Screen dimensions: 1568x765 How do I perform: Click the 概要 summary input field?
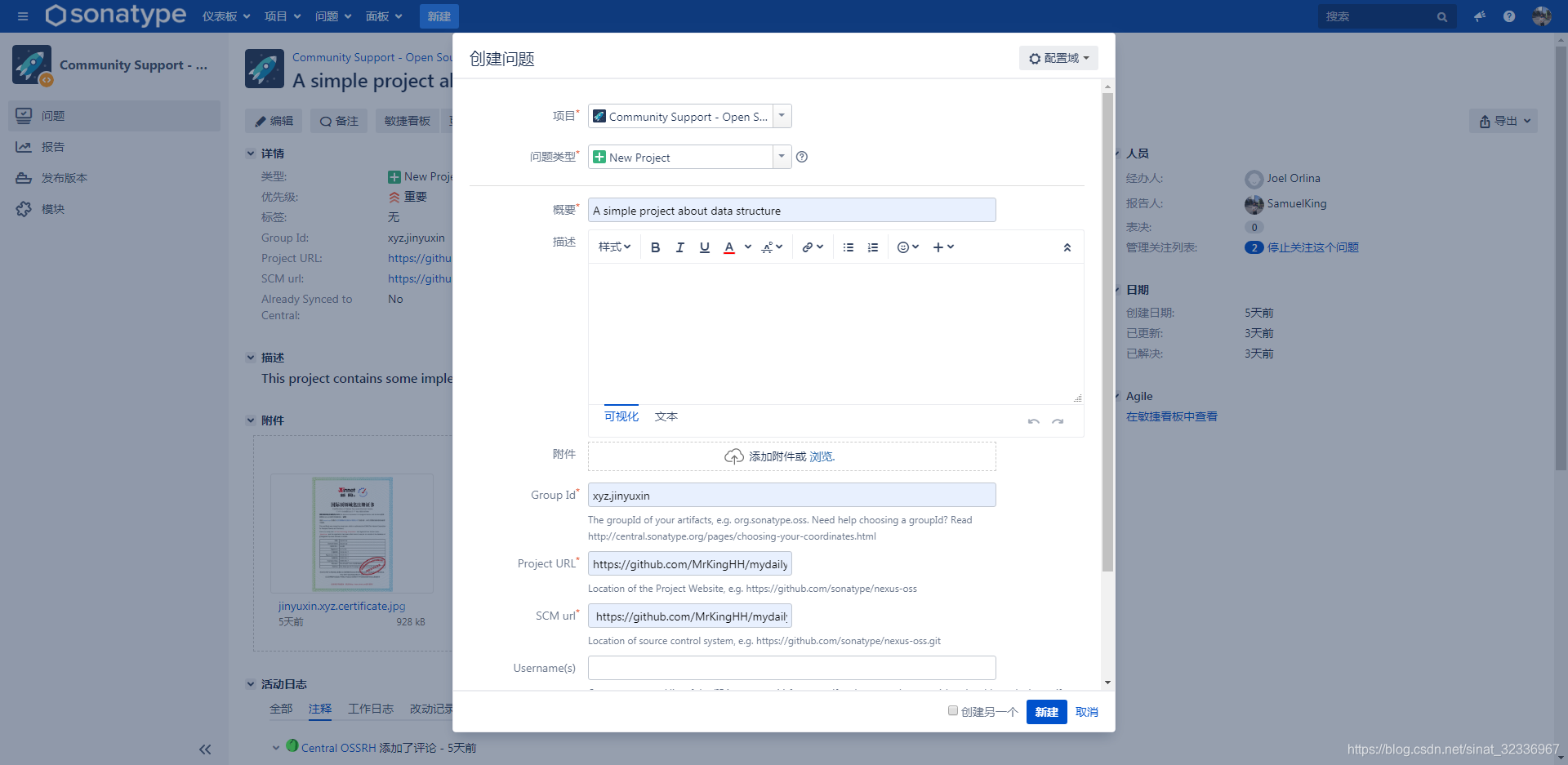point(791,211)
